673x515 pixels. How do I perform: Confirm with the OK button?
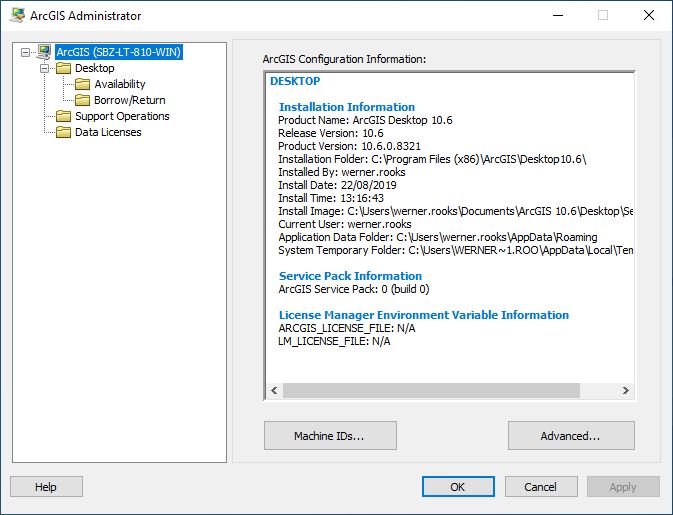(457, 487)
